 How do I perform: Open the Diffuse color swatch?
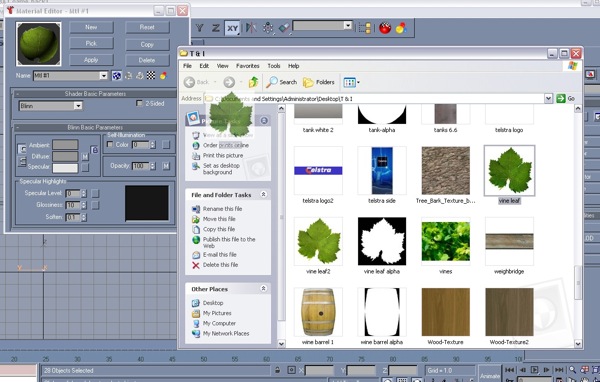pyautogui.click(x=65, y=156)
